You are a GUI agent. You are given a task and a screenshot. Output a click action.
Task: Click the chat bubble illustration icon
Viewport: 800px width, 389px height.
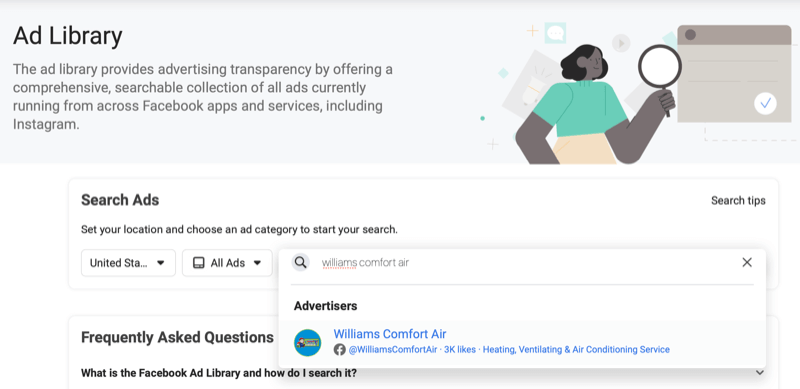(555, 33)
